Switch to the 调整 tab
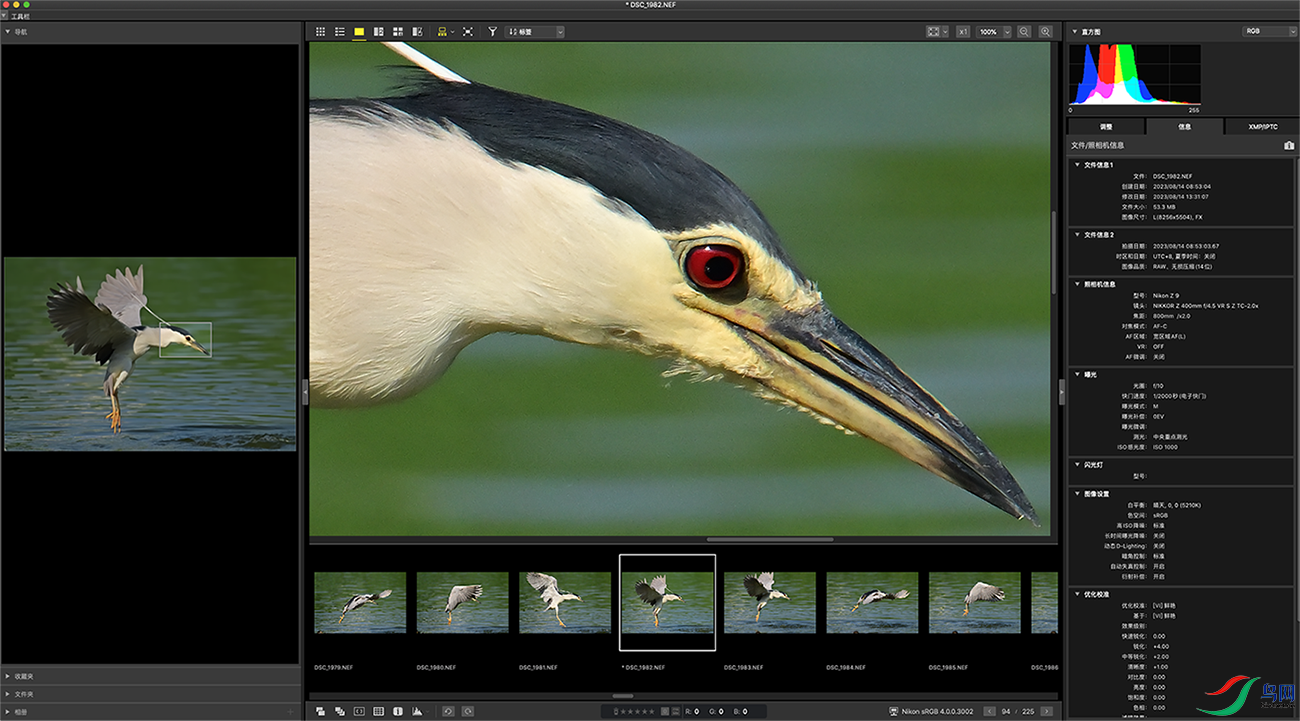This screenshot has height=721, width=1300. coord(1106,127)
